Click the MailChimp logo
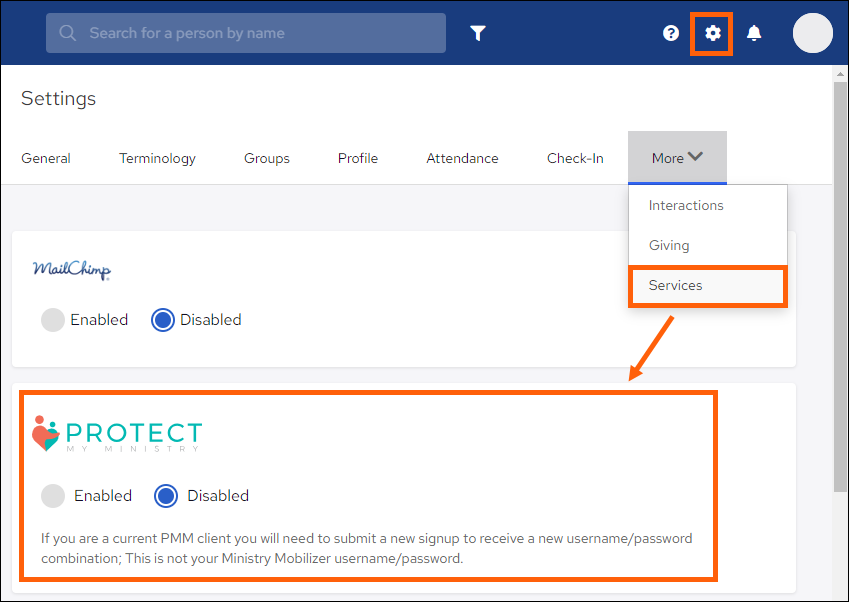This screenshot has height=602, width=849. [71, 269]
